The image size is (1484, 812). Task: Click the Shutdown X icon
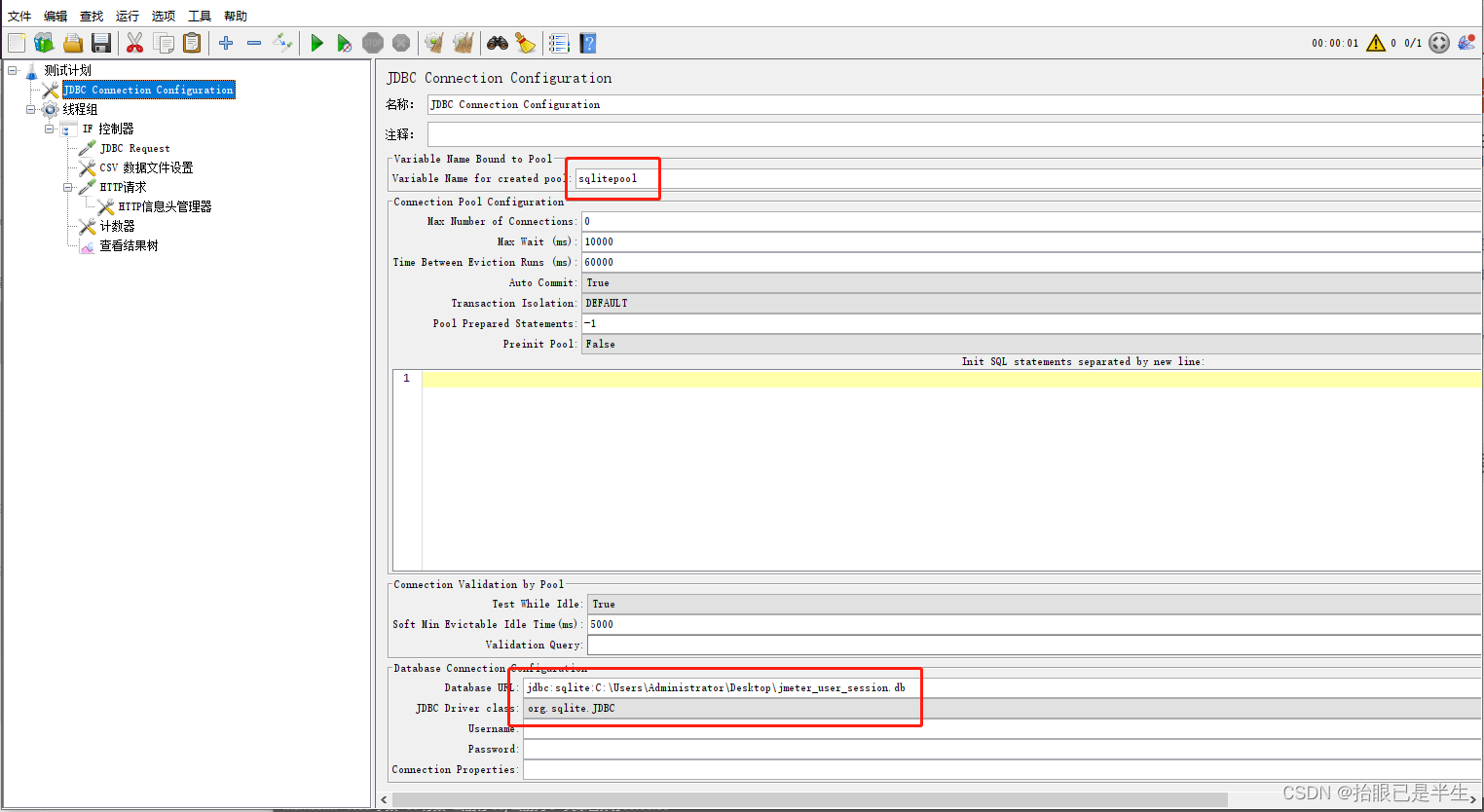pyautogui.click(x=401, y=43)
